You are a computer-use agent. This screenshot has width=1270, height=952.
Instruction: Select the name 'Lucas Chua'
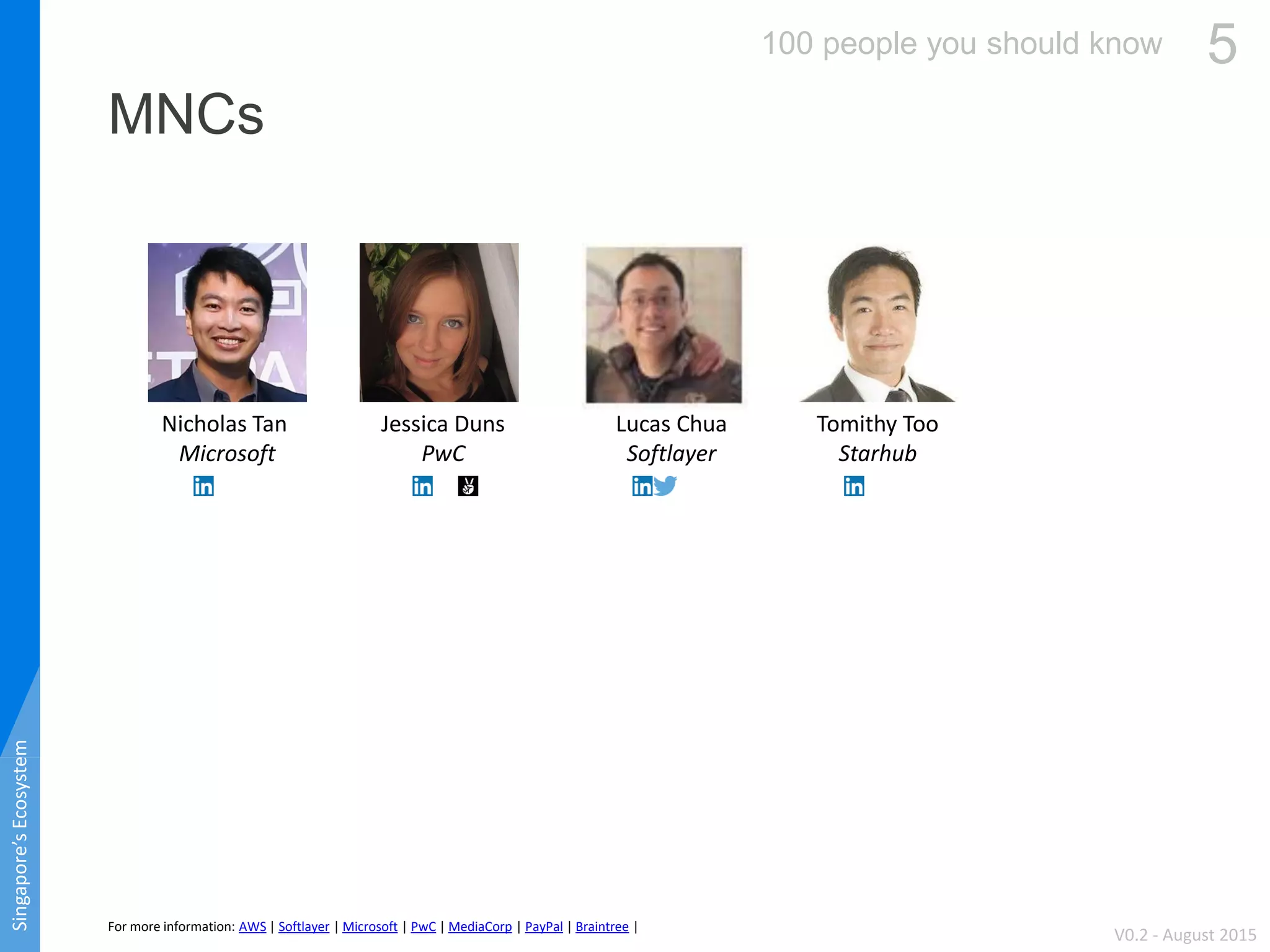[671, 424]
